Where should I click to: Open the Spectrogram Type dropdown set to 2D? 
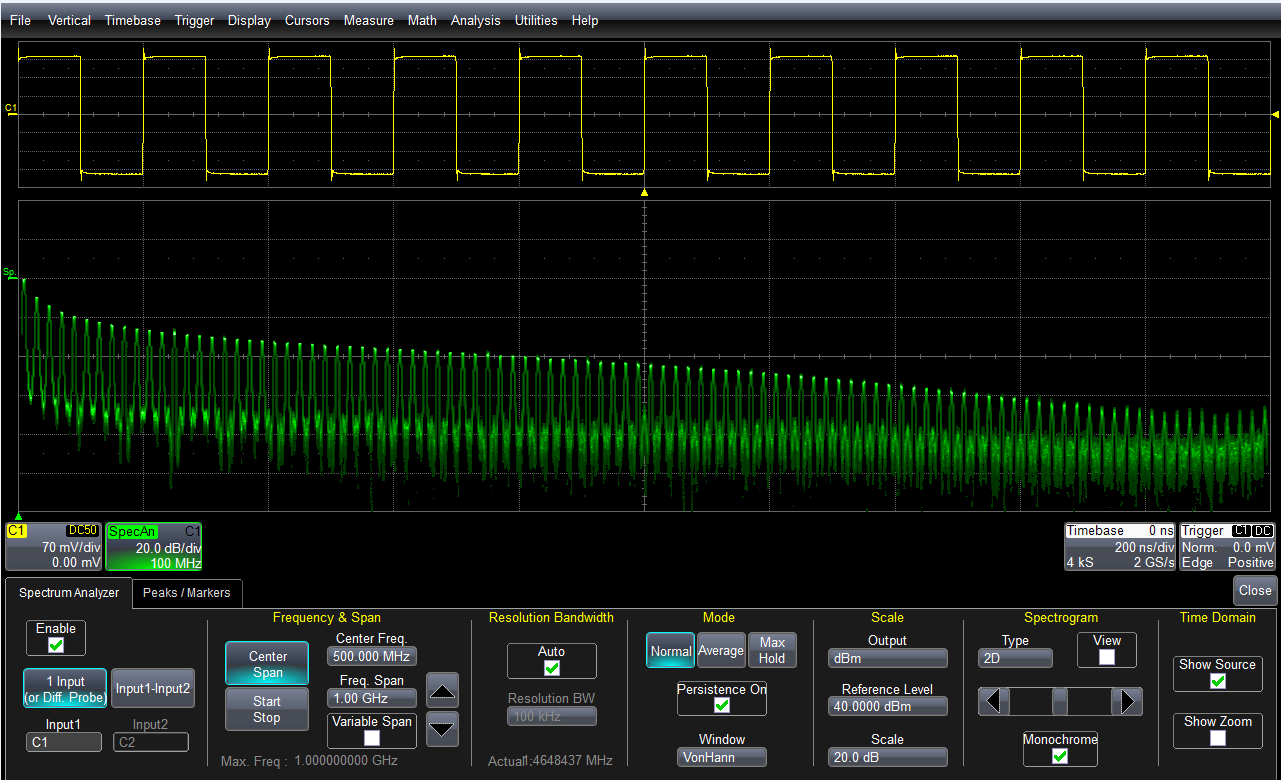pos(1014,657)
